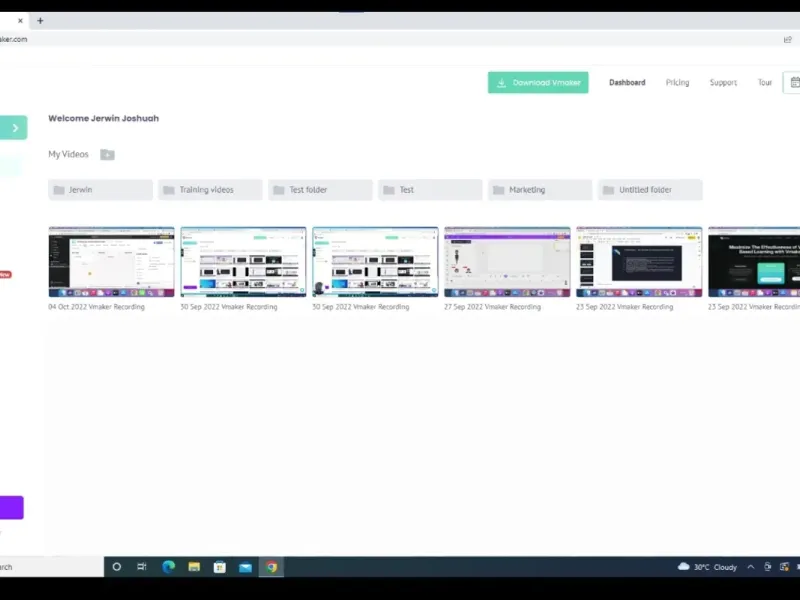Open a new browser tab

40,21
